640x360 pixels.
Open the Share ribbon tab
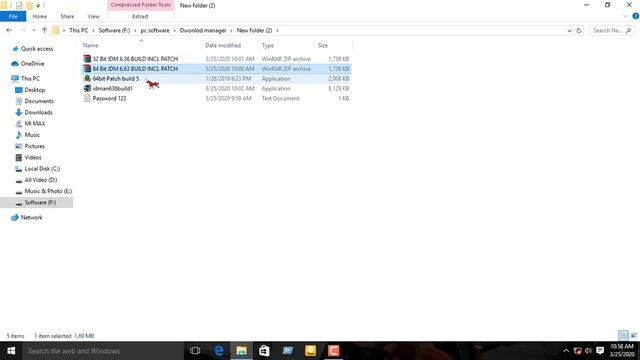[x=67, y=16]
